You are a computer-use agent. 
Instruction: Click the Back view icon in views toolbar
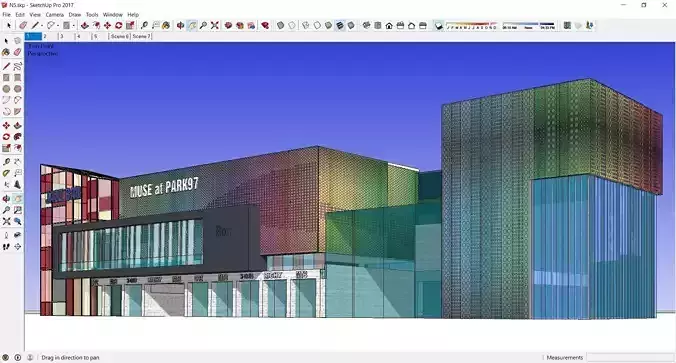tap(411, 26)
